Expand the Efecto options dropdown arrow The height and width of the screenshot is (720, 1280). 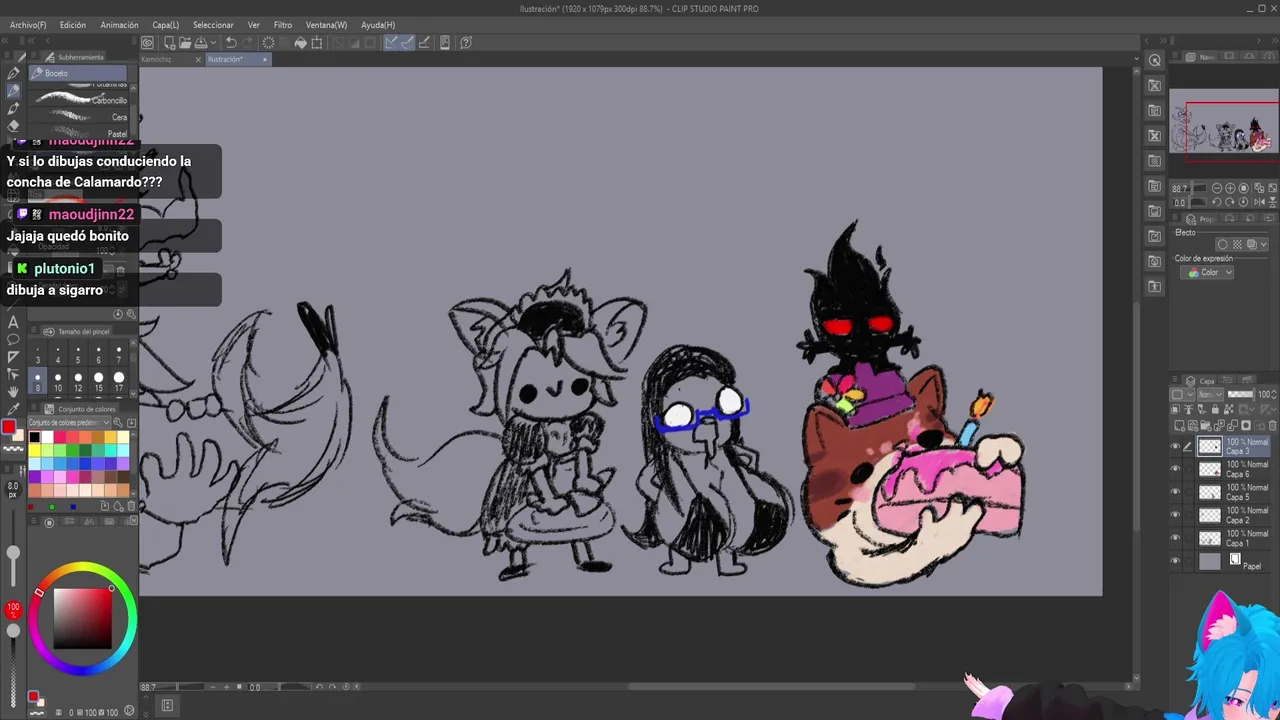[x=1264, y=244]
